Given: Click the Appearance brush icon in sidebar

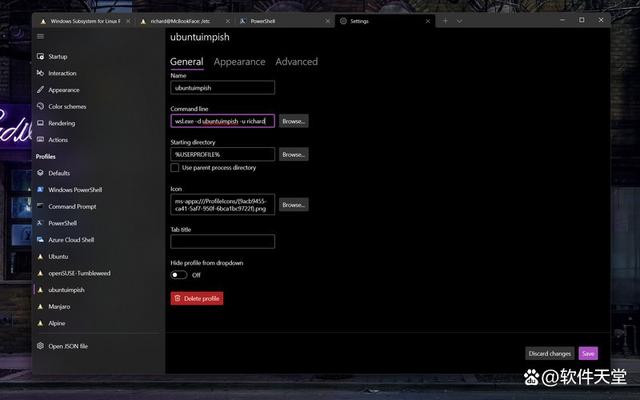Looking at the screenshot, I should (x=40, y=90).
